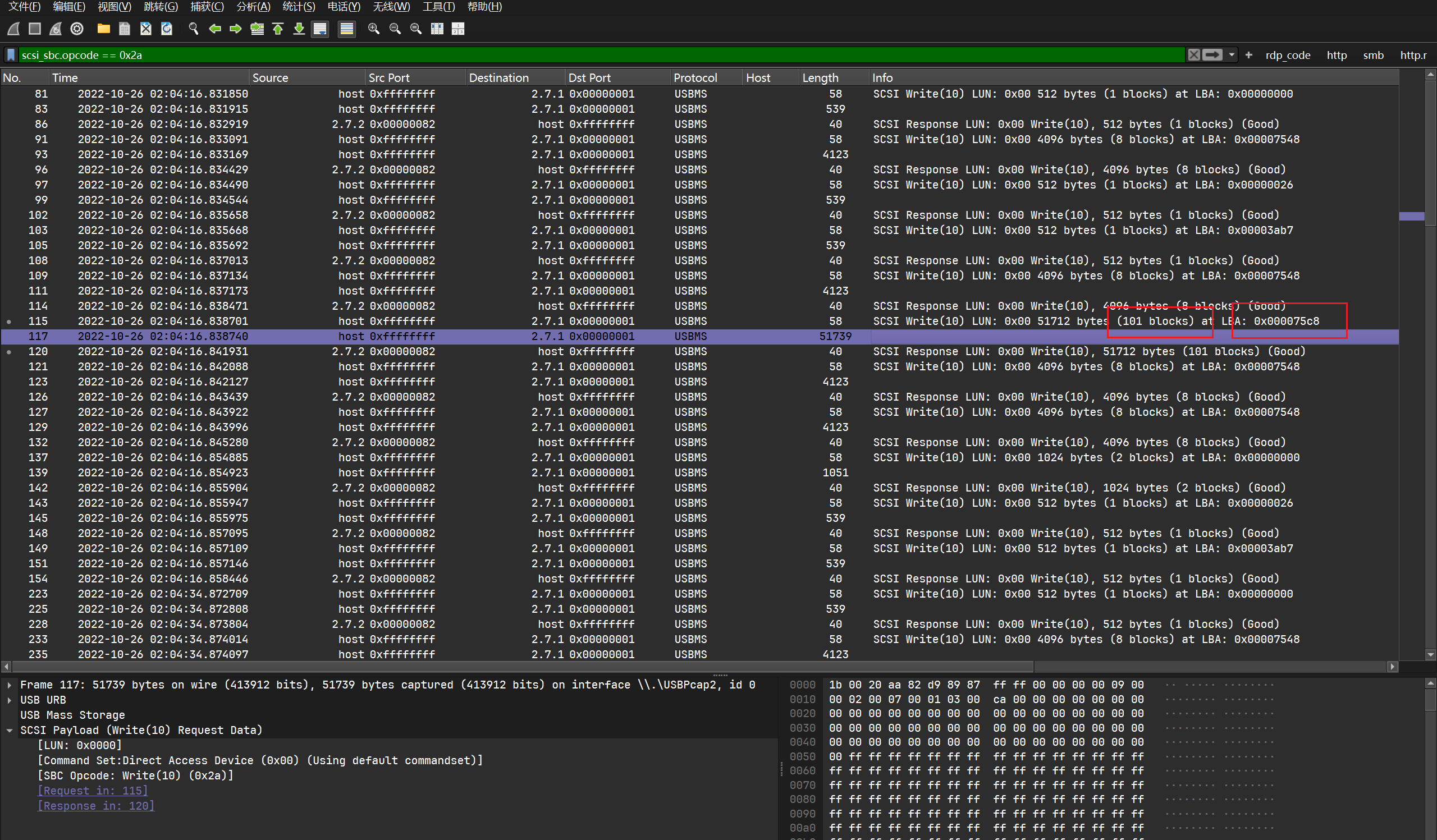Start capturing packets with shark fin icon

click(13, 29)
